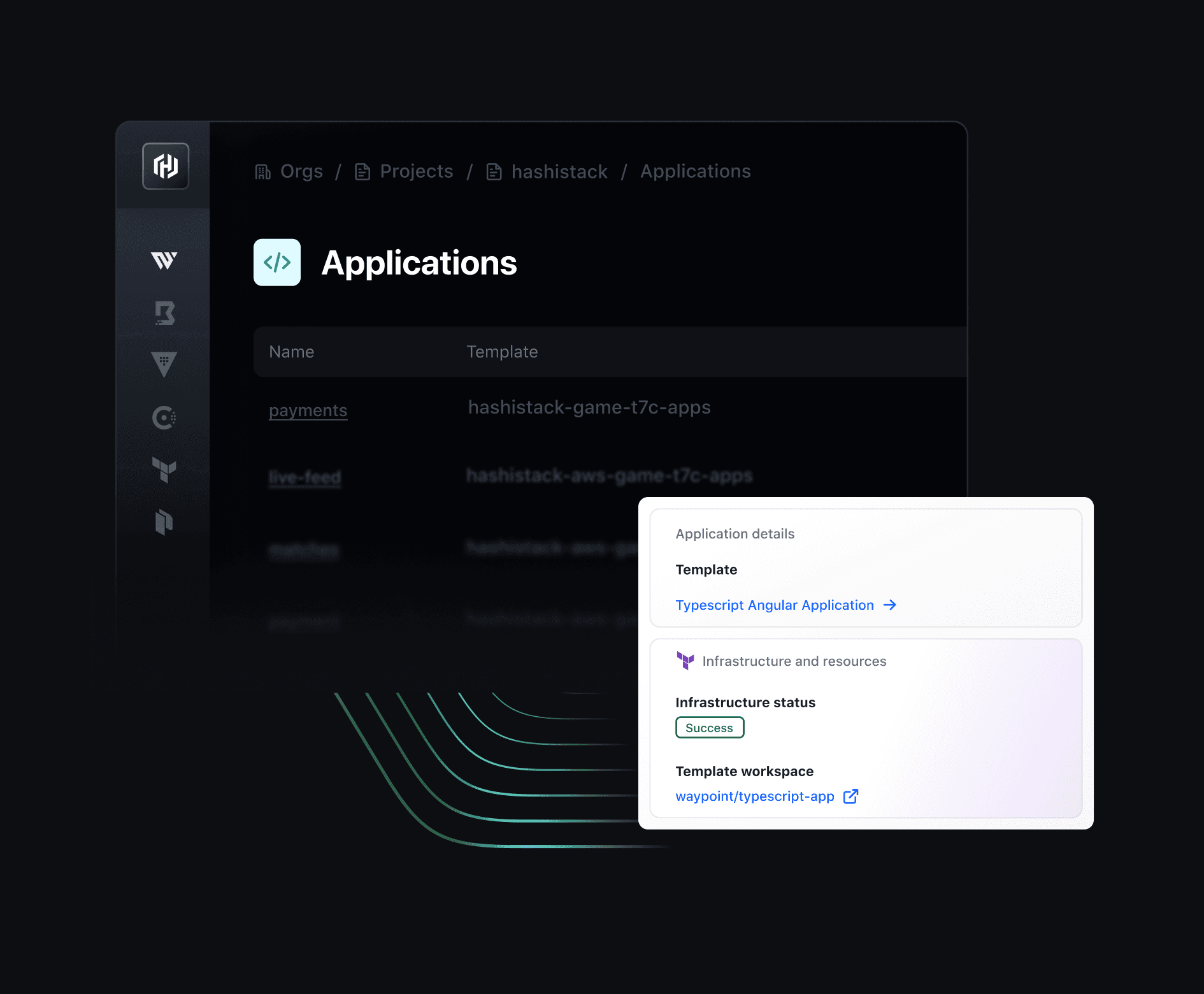Image resolution: width=1204 pixels, height=994 pixels.
Task: Open Waypoint from the sidebar
Action: [164, 261]
